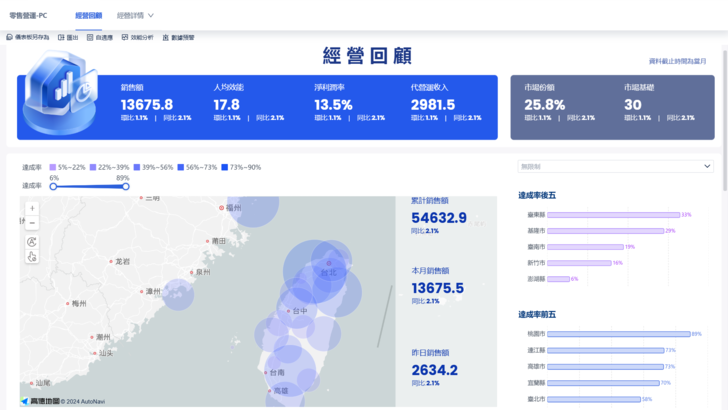The height and width of the screenshot is (410, 728).
Task: Click the 數據預警 data alert icon
Action: [x=165, y=37]
